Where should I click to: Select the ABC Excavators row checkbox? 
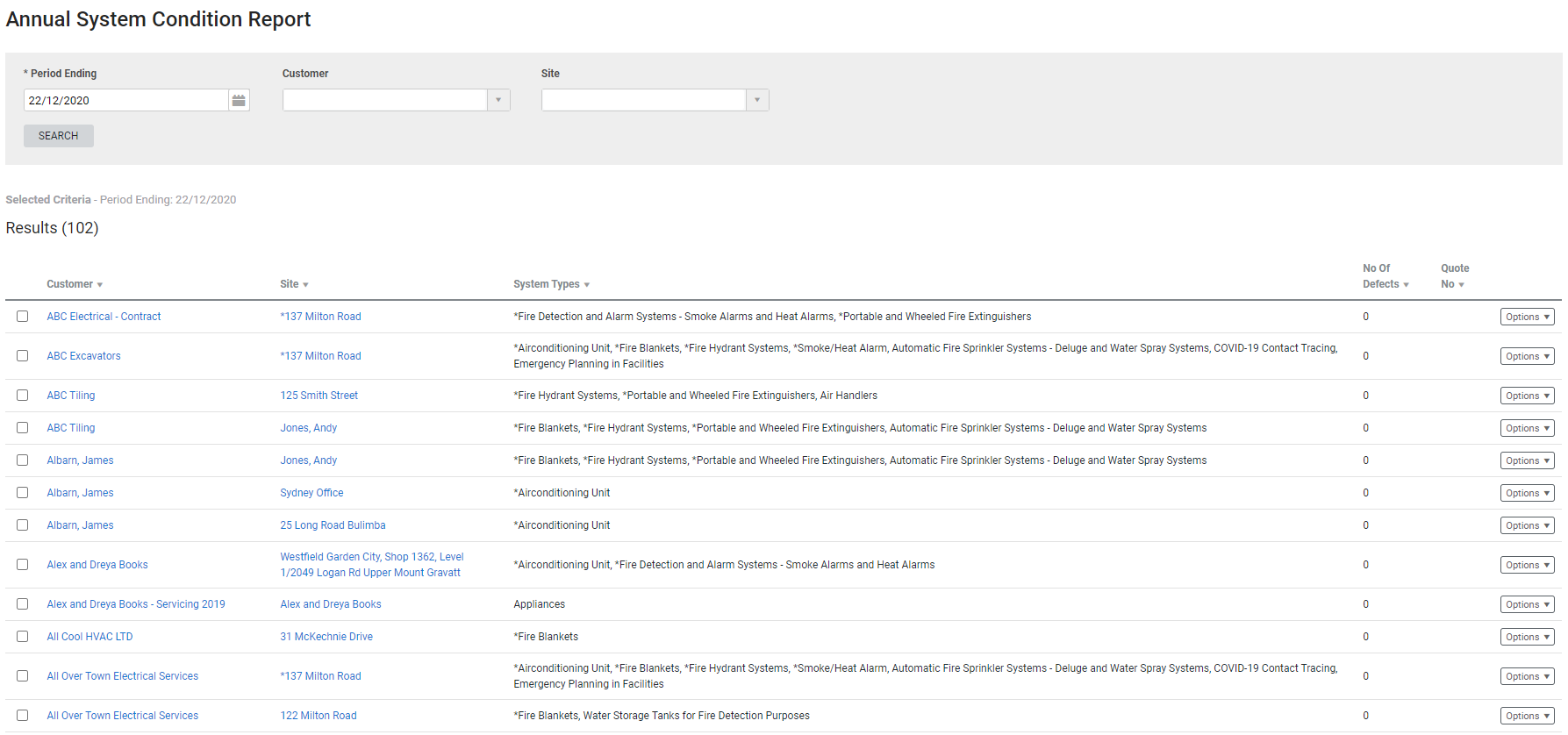pyautogui.click(x=23, y=356)
